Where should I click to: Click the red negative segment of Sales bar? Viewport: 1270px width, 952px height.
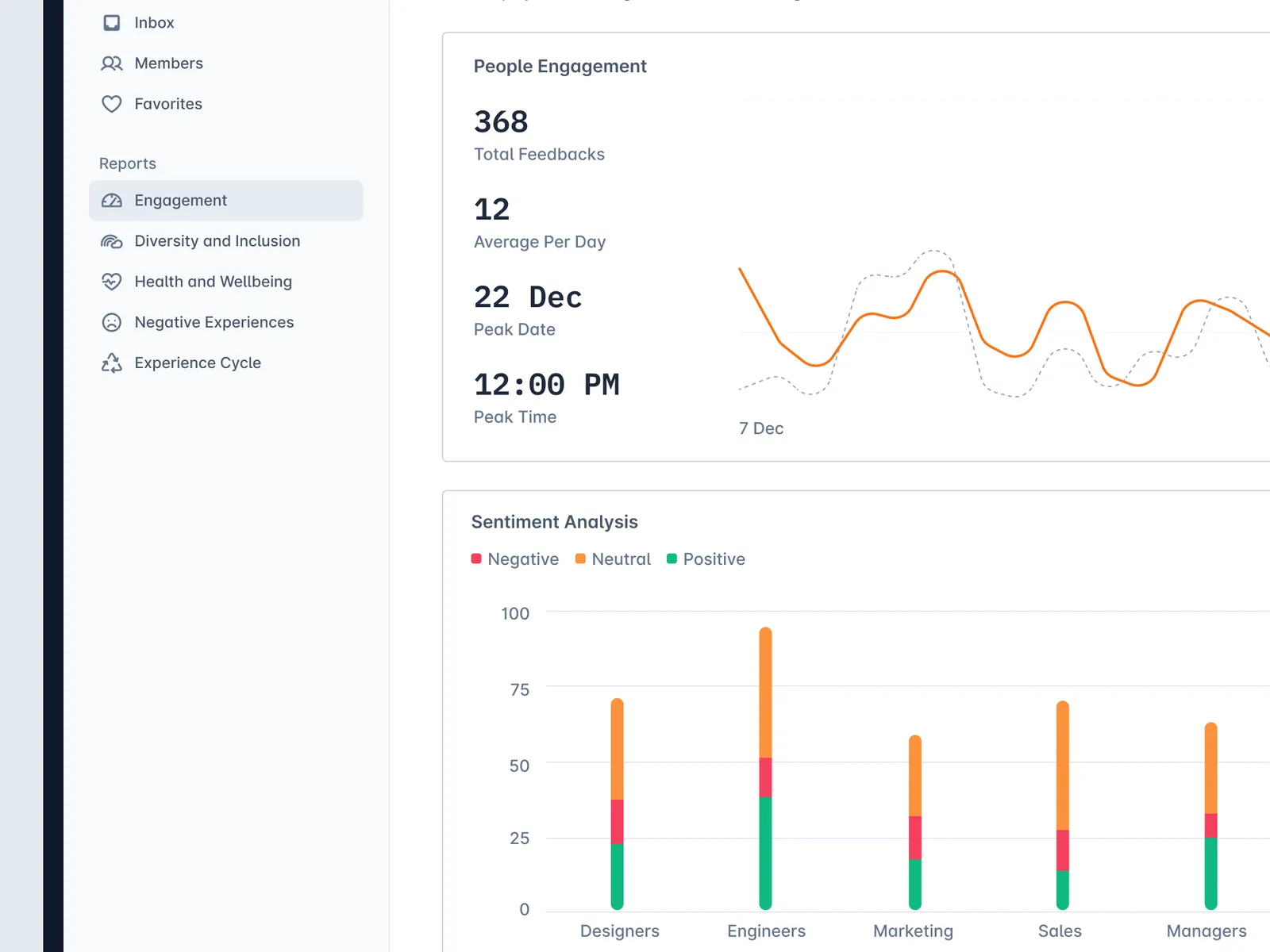1062,850
